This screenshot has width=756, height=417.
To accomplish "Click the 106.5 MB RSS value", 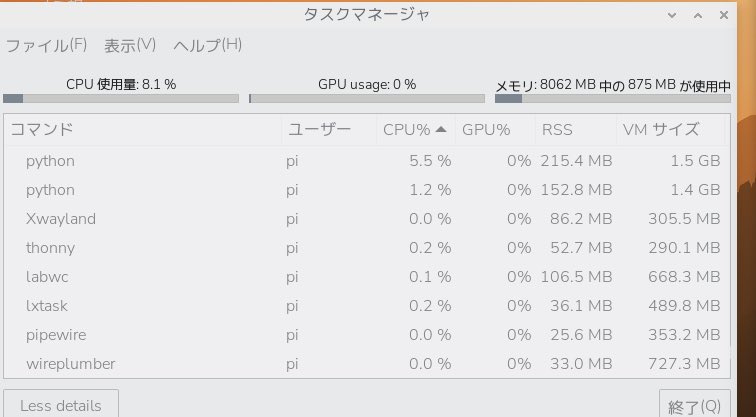I will [576, 277].
